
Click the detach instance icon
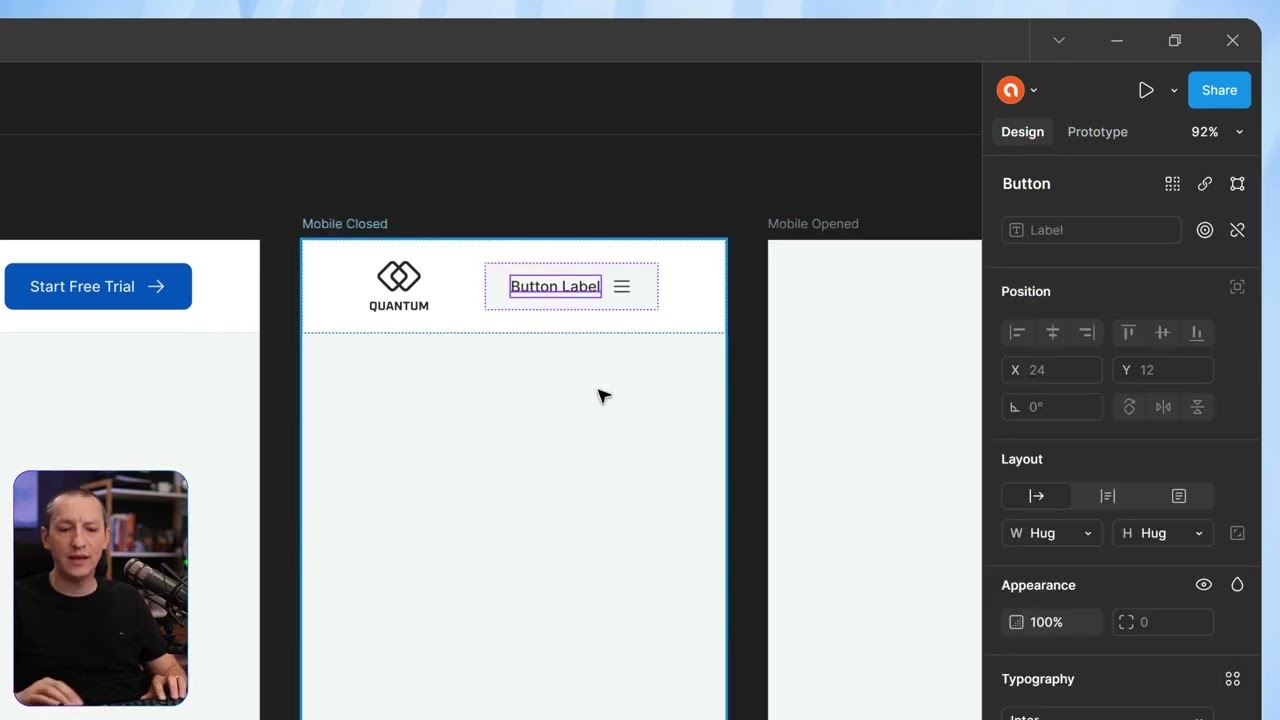tap(1237, 230)
